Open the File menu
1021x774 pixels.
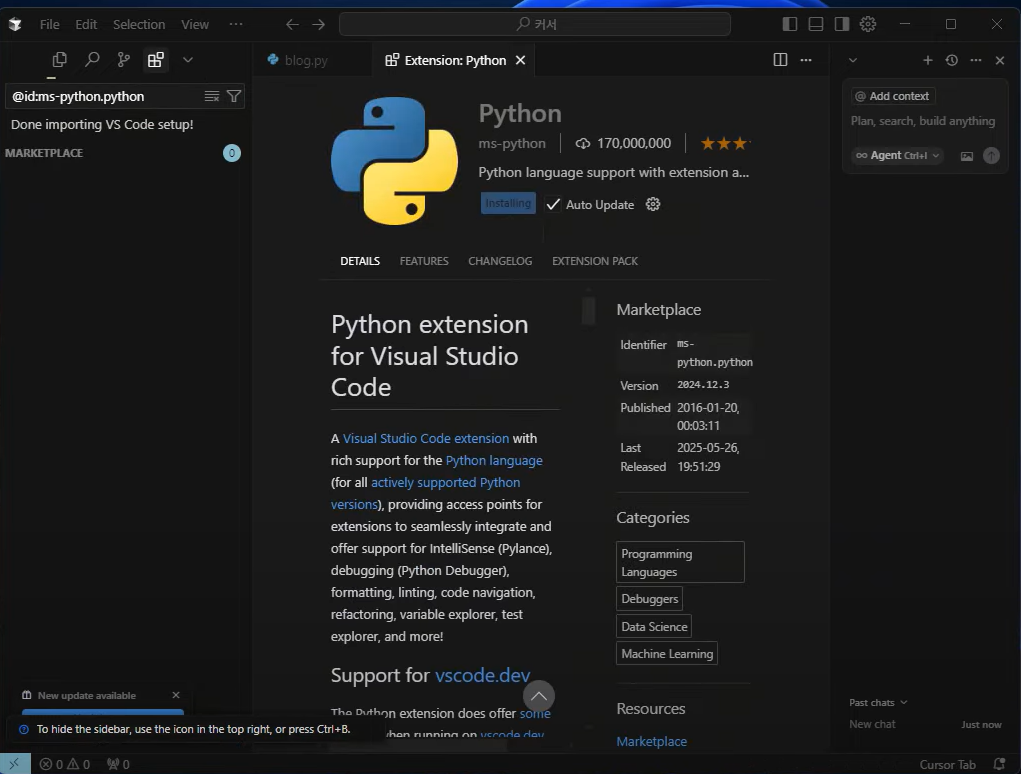coord(49,24)
